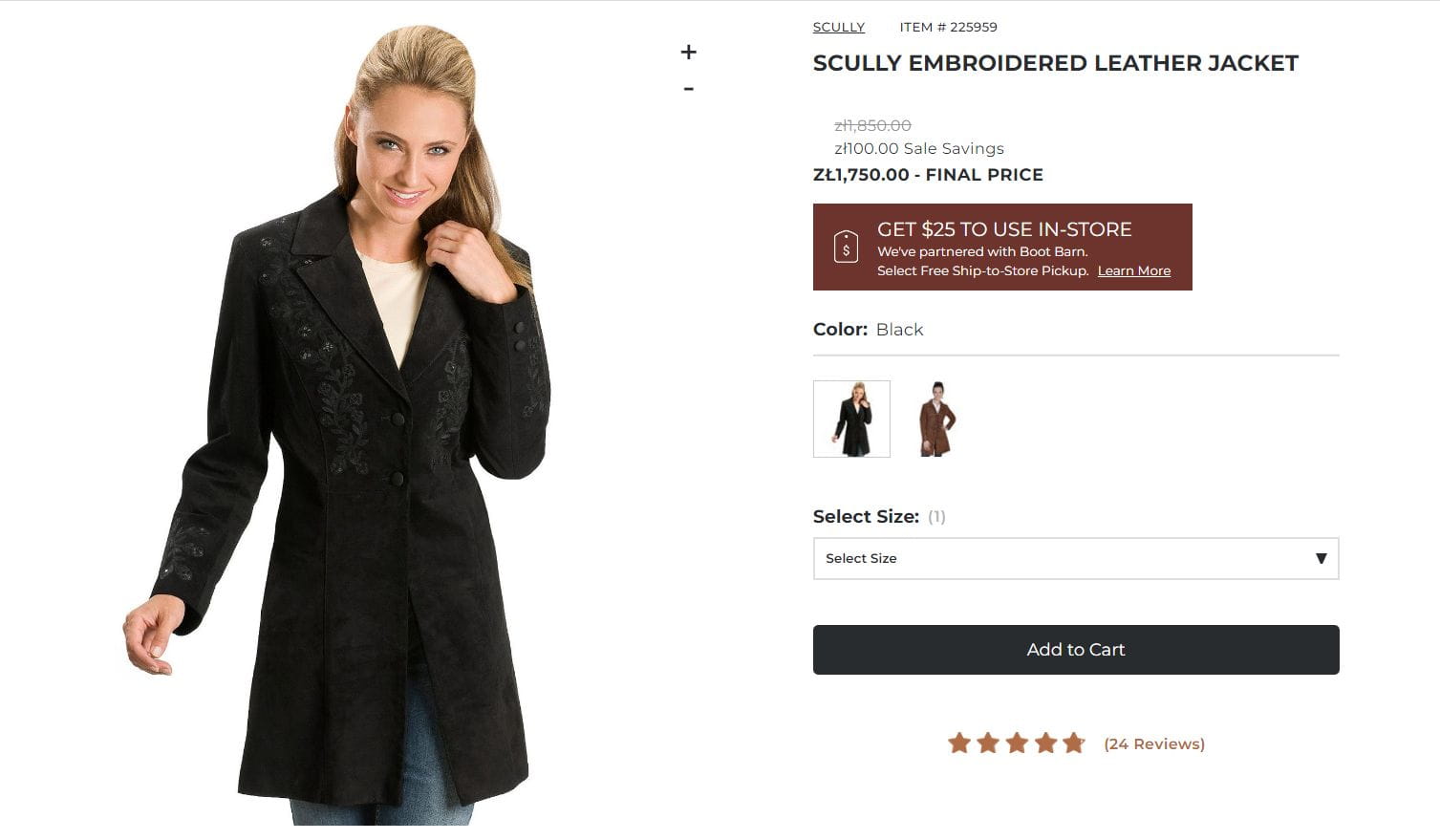Open the Select Size dropdown
The image size is (1440, 840).
coord(1075,558)
